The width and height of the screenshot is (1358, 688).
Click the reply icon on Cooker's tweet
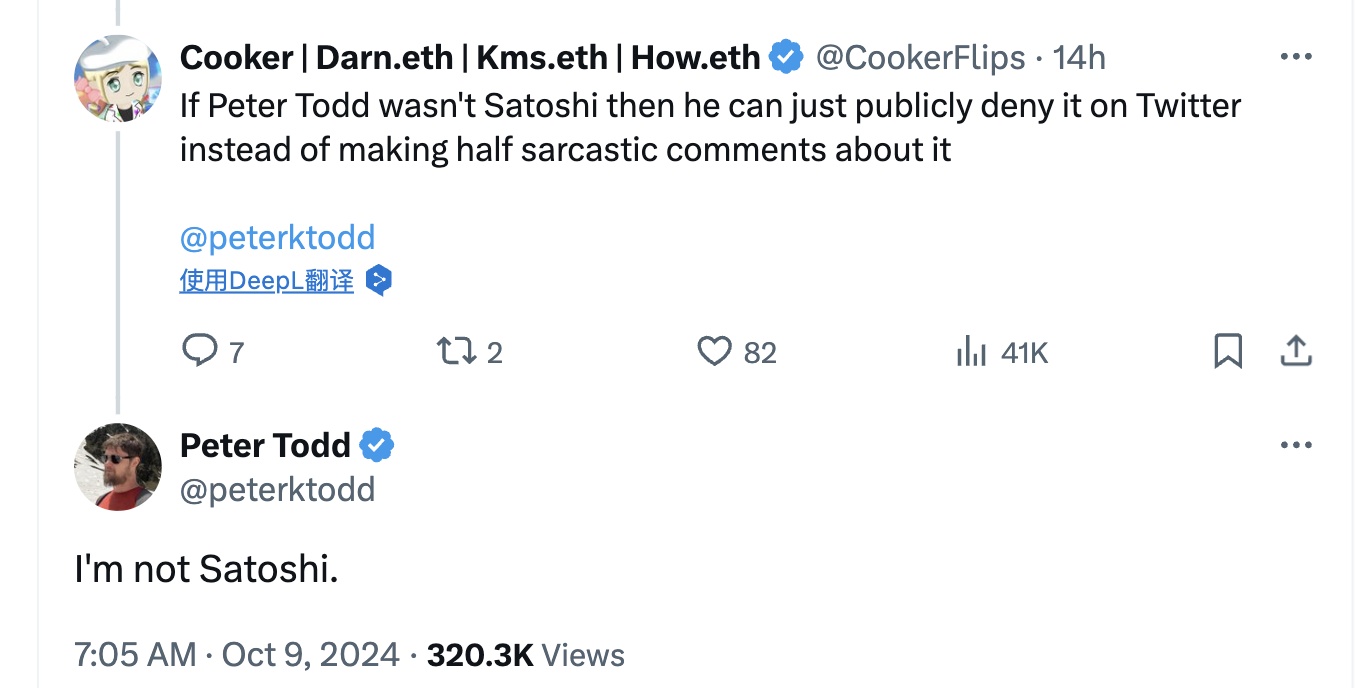(200, 351)
